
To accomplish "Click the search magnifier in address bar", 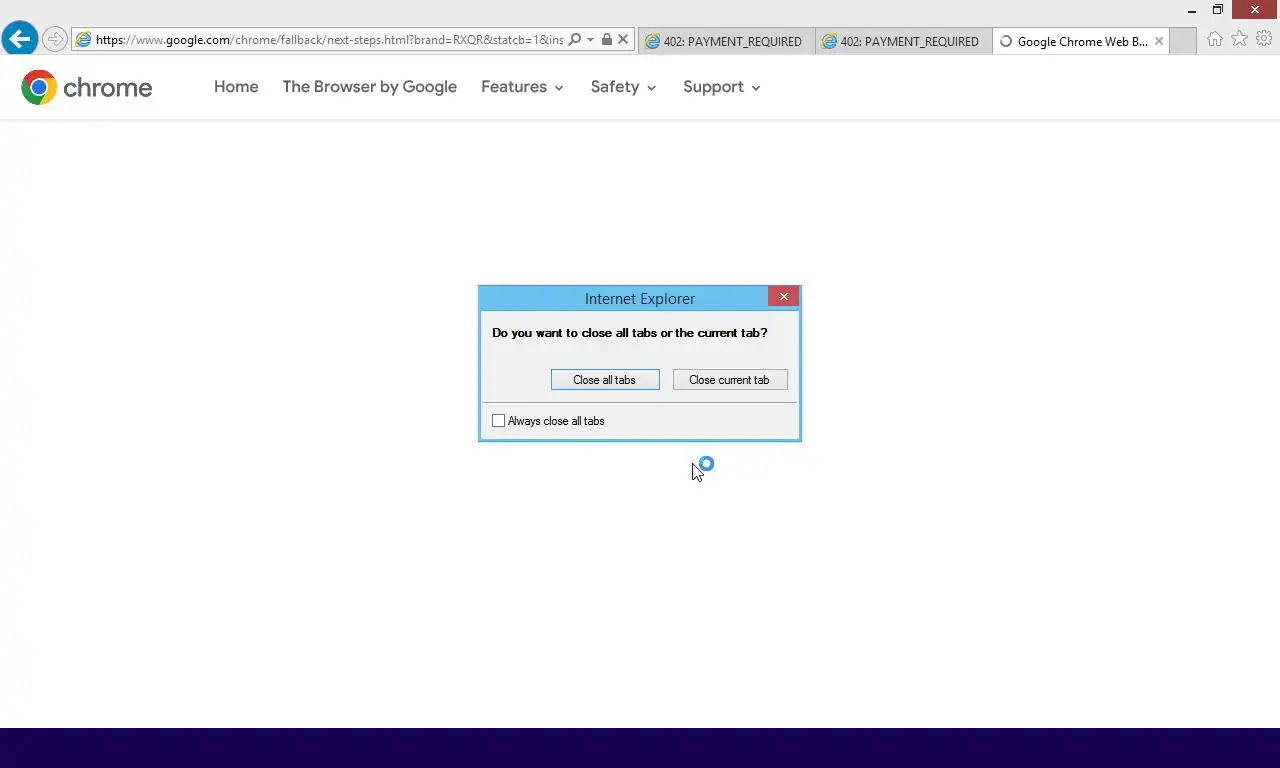I will [x=574, y=40].
